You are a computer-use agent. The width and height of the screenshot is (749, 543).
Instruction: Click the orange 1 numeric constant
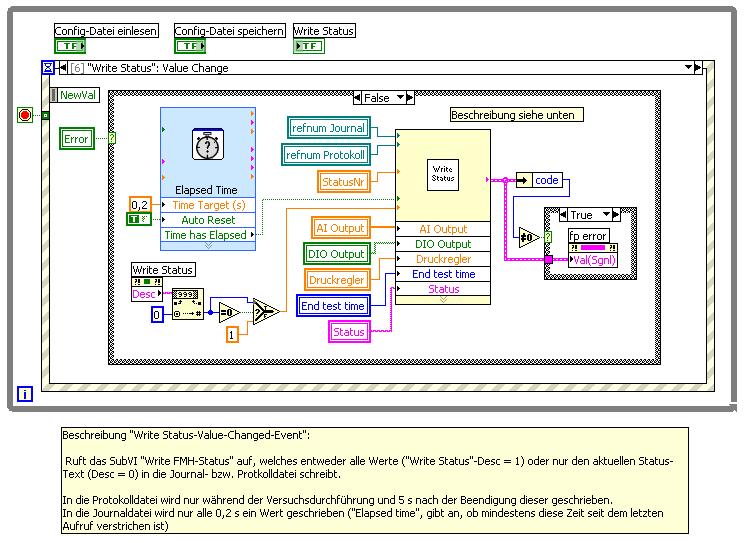232,335
